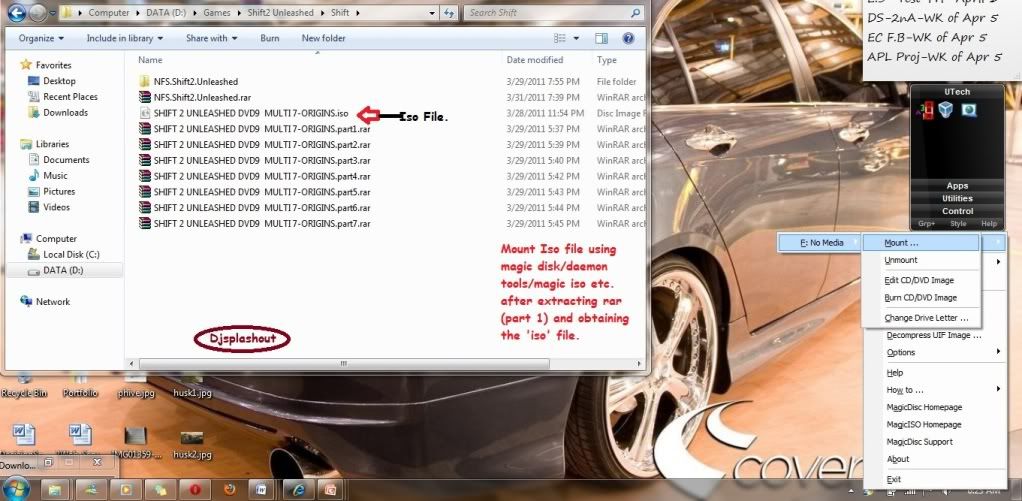Screen dimensions: 1022x501
Task: Select the SHIFT 2 UNLEASHED .iso disc image icon
Action: (145, 113)
